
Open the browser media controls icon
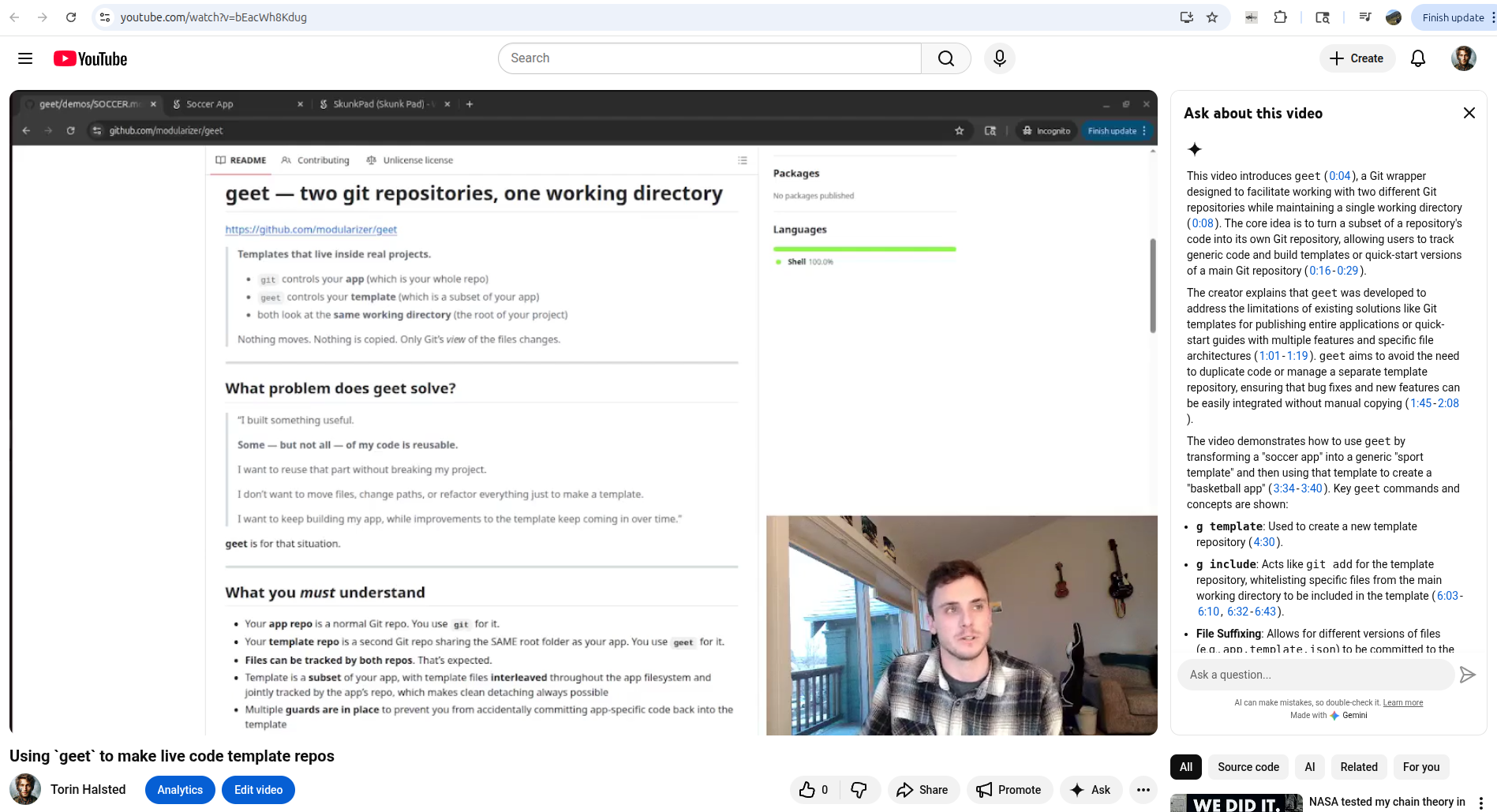(x=1365, y=17)
